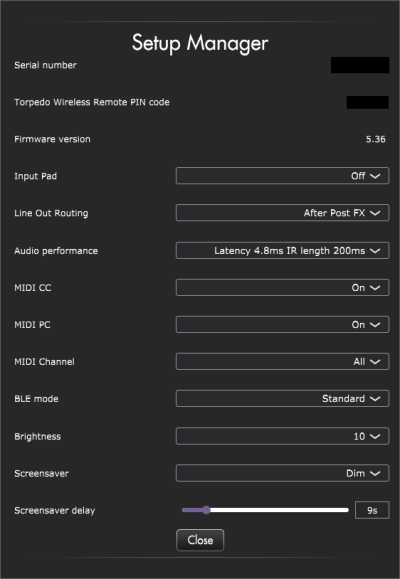Click the chevron beside IR length 200ms

pyautogui.click(x=375, y=251)
